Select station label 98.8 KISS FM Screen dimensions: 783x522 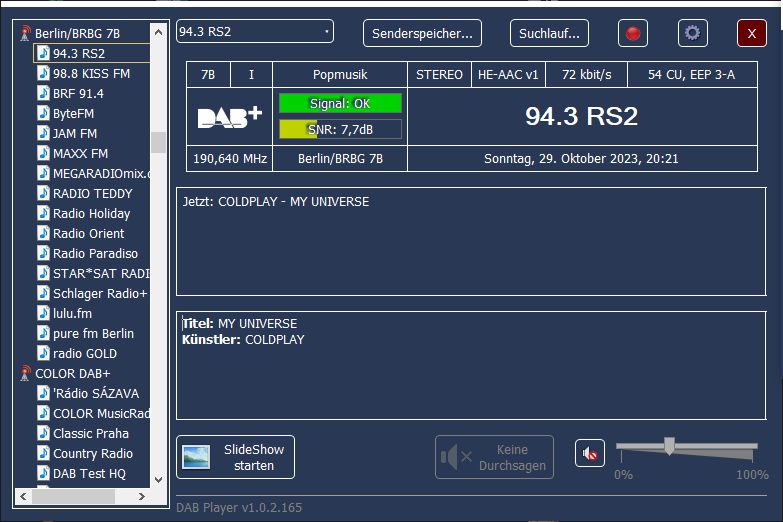(x=91, y=73)
